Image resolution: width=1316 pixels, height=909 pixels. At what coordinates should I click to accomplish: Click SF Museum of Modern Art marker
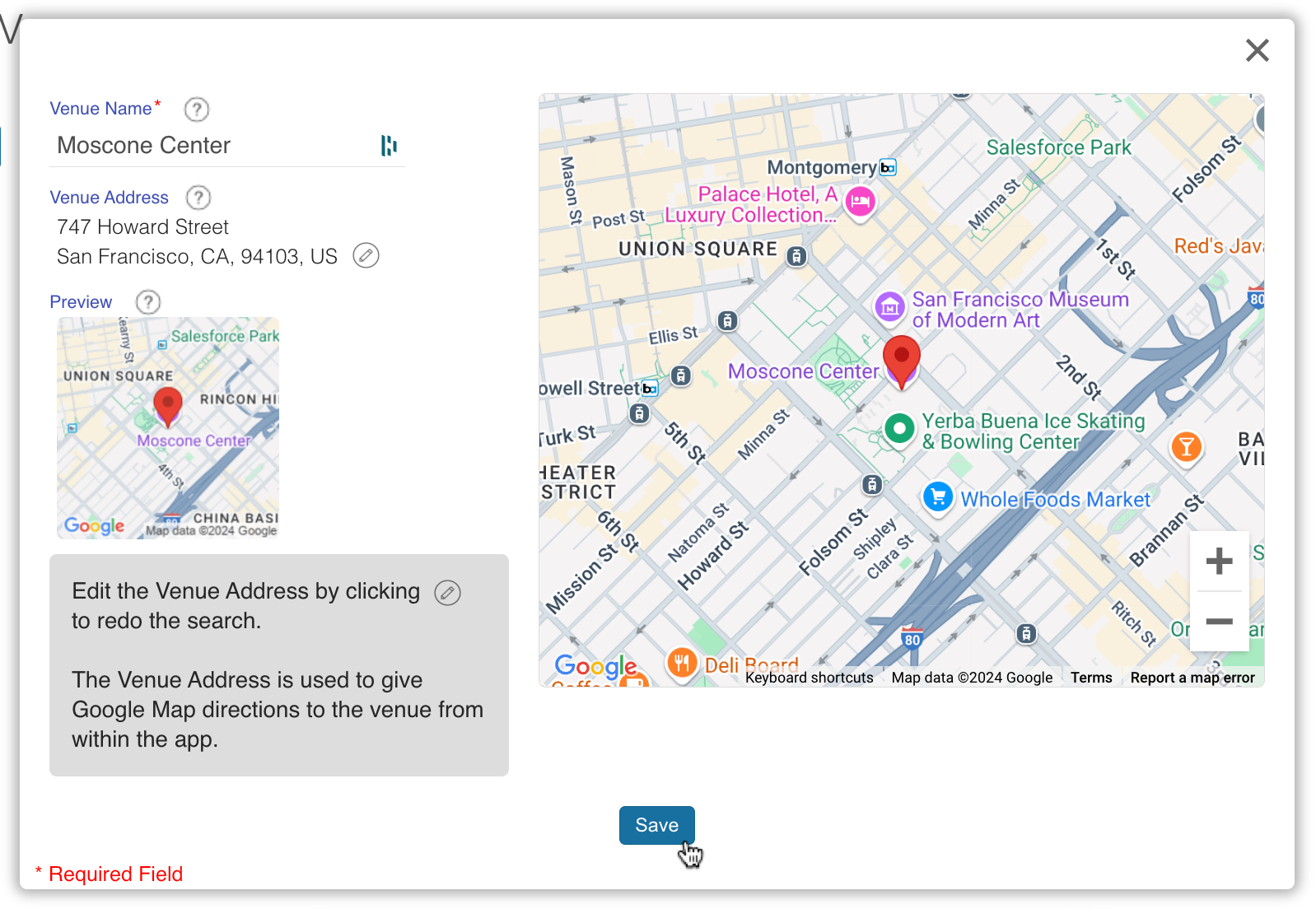[x=889, y=307]
